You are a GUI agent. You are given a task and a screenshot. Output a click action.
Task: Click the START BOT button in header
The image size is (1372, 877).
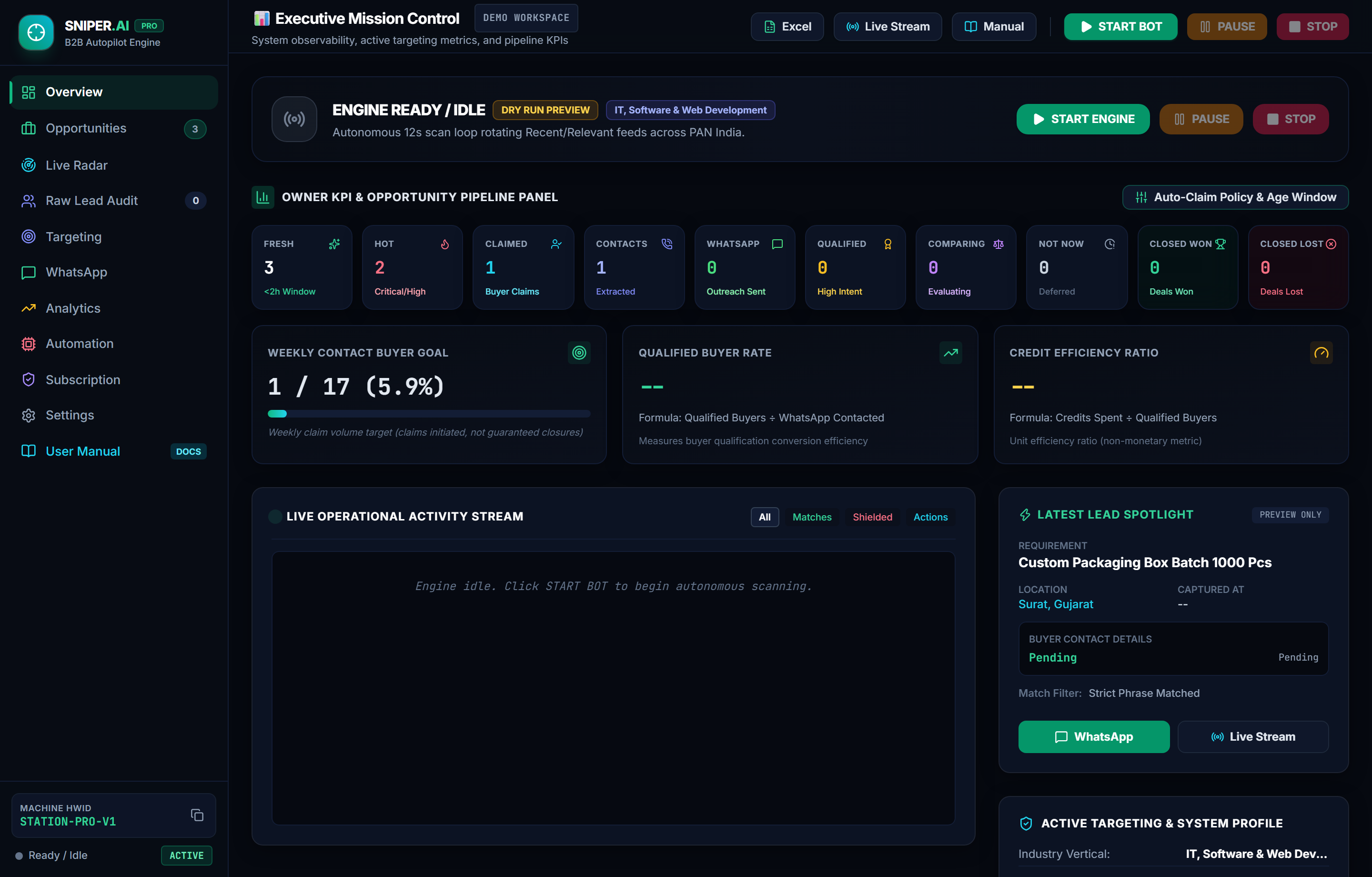coord(1120,26)
